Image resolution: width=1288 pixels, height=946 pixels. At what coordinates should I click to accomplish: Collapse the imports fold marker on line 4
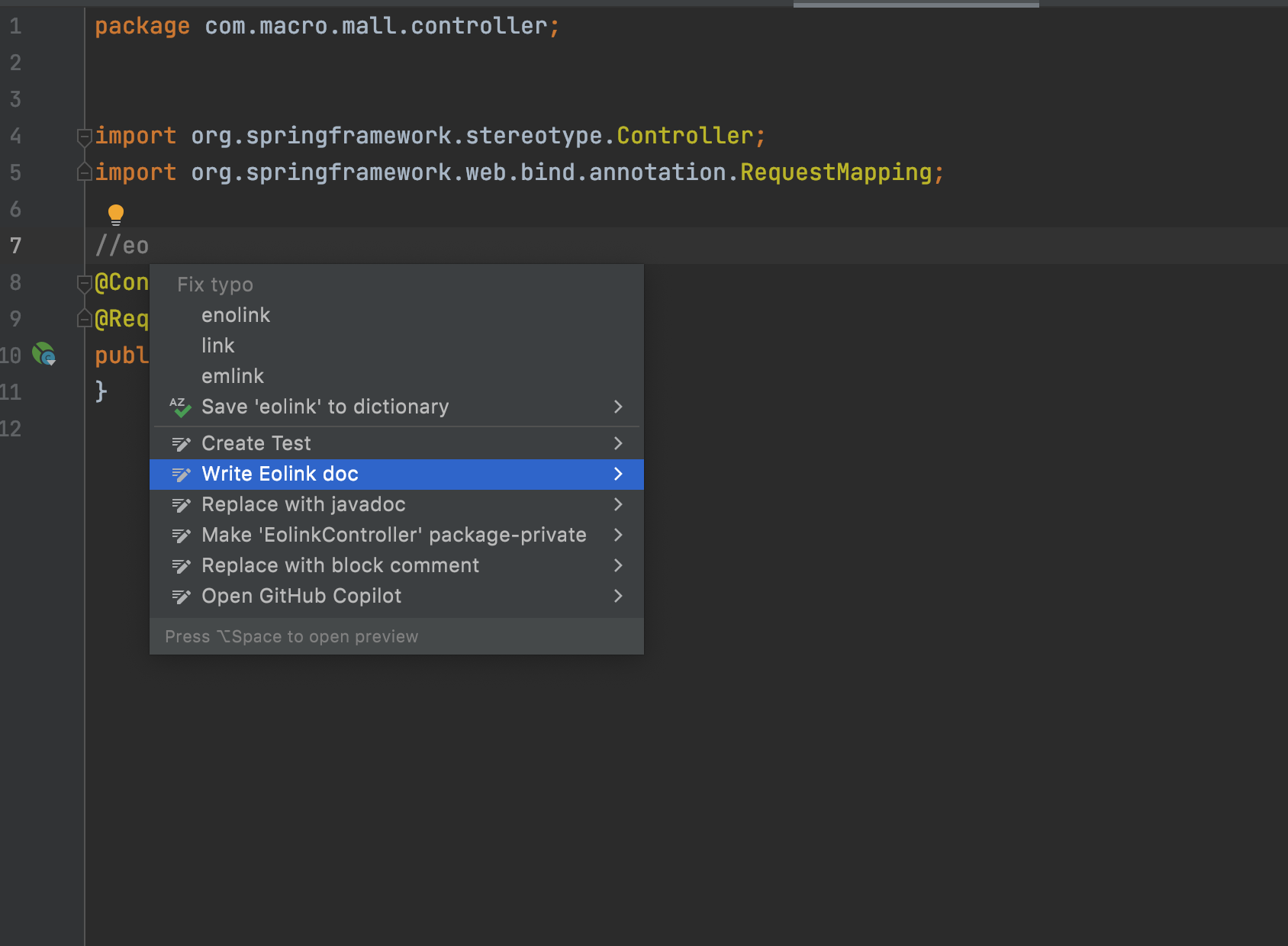(x=85, y=137)
